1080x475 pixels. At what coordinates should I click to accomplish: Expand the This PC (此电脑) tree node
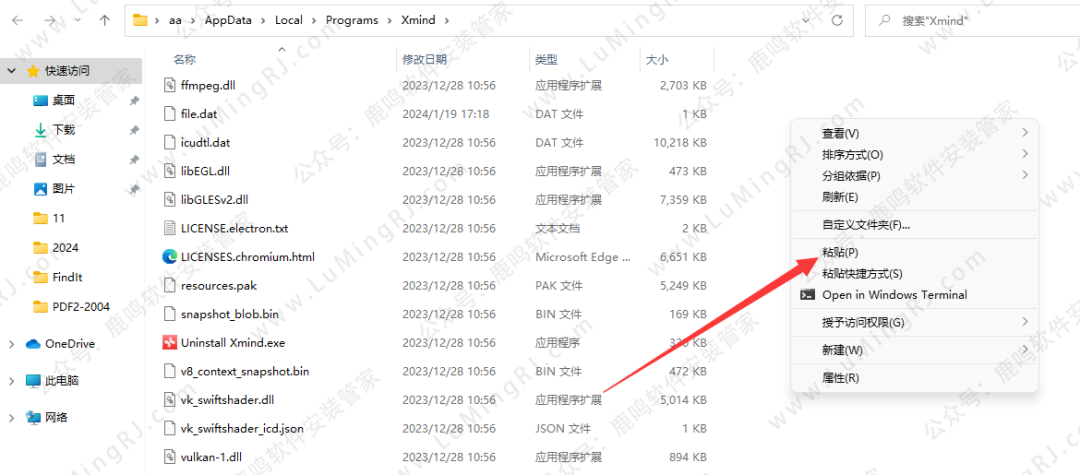pyautogui.click(x=11, y=381)
